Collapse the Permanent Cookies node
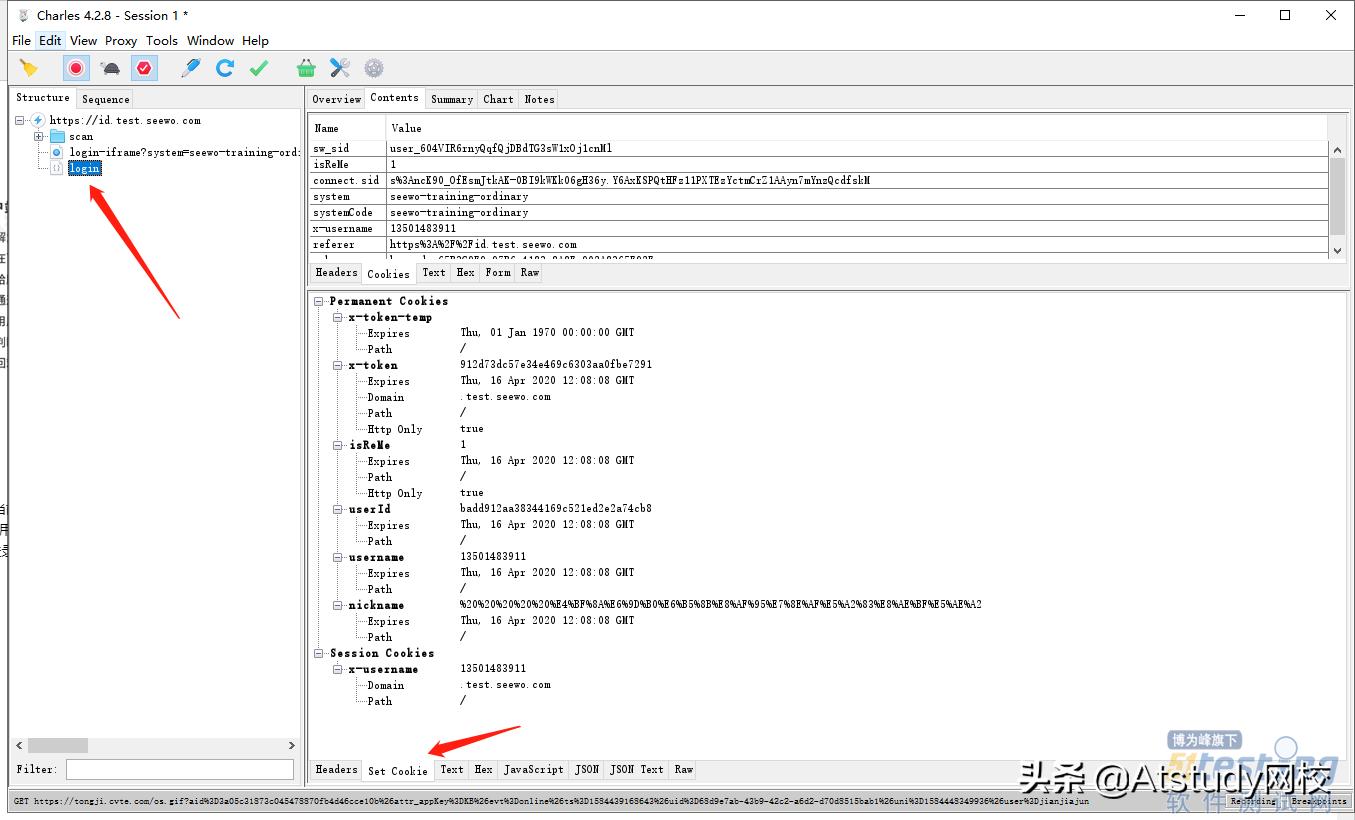1355x820 pixels. coord(319,301)
